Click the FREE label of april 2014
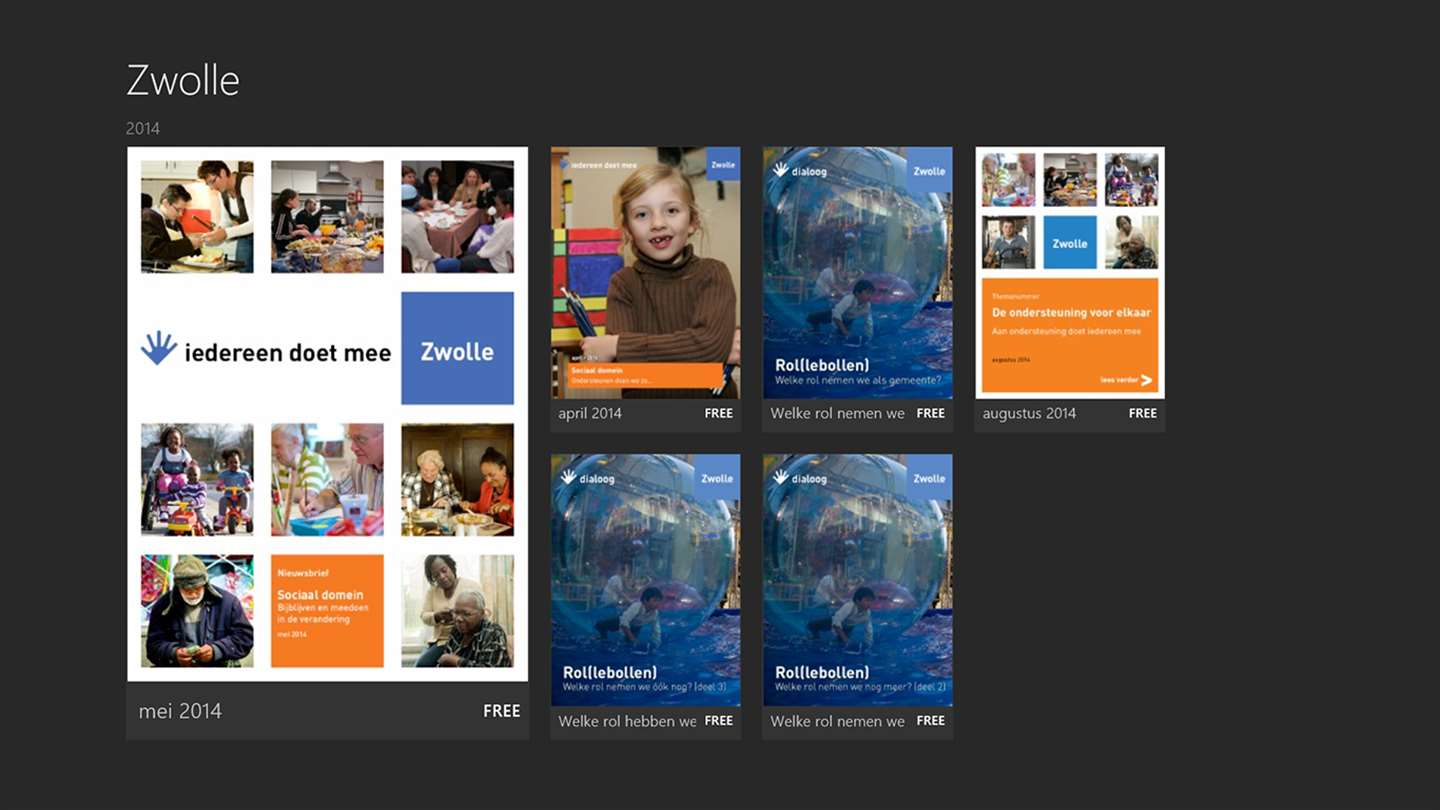This screenshot has width=1440, height=810. click(x=719, y=413)
